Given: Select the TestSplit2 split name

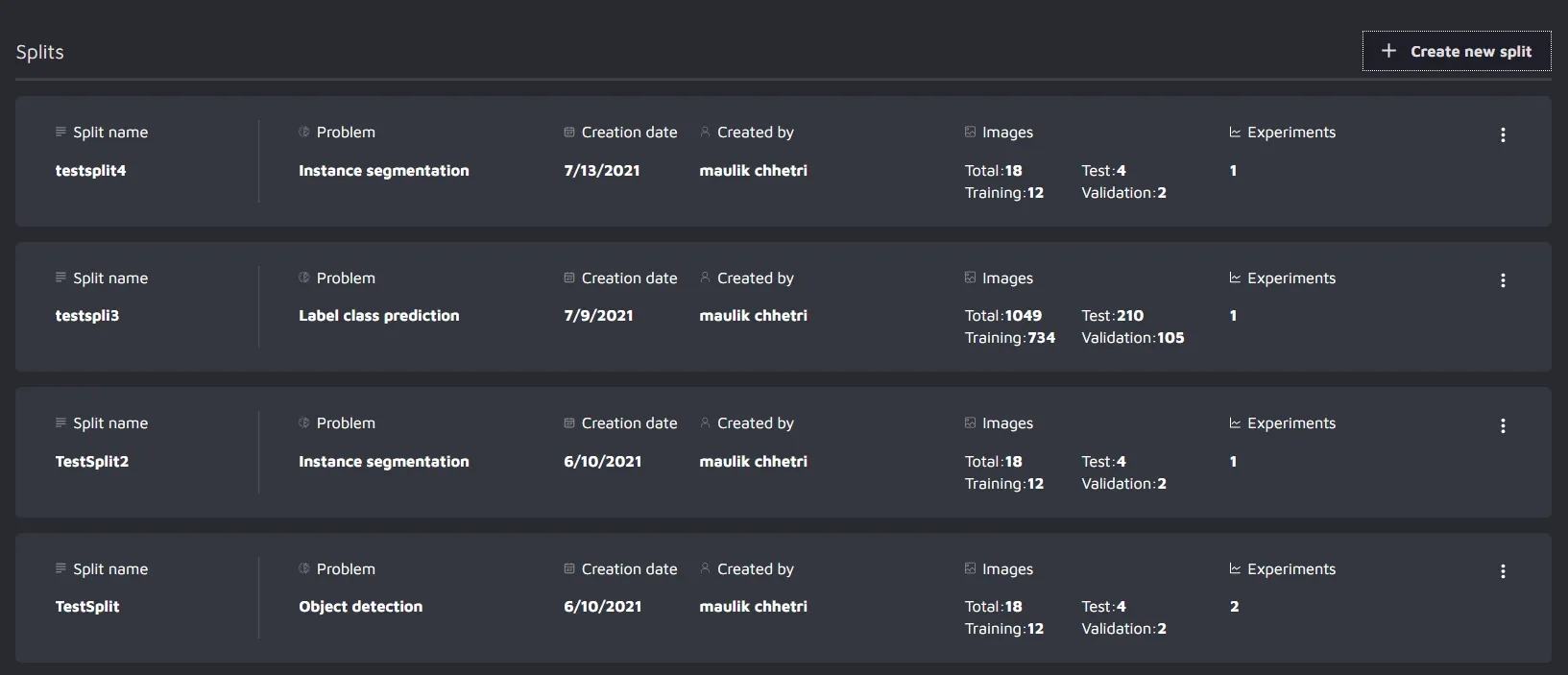Looking at the screenshot, I should coord(92,462).
